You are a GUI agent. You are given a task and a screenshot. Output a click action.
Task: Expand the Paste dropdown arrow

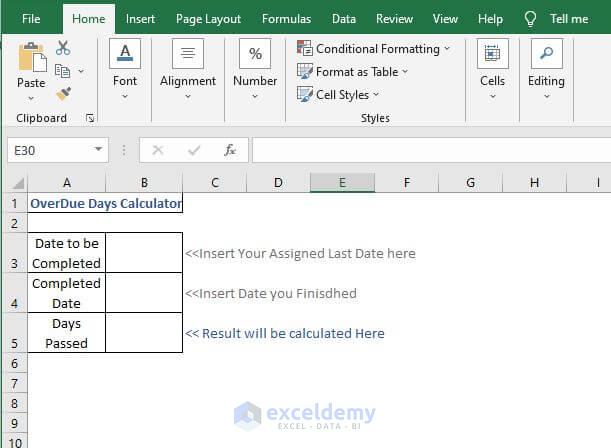pyautogui.click(x=31, y=99)
